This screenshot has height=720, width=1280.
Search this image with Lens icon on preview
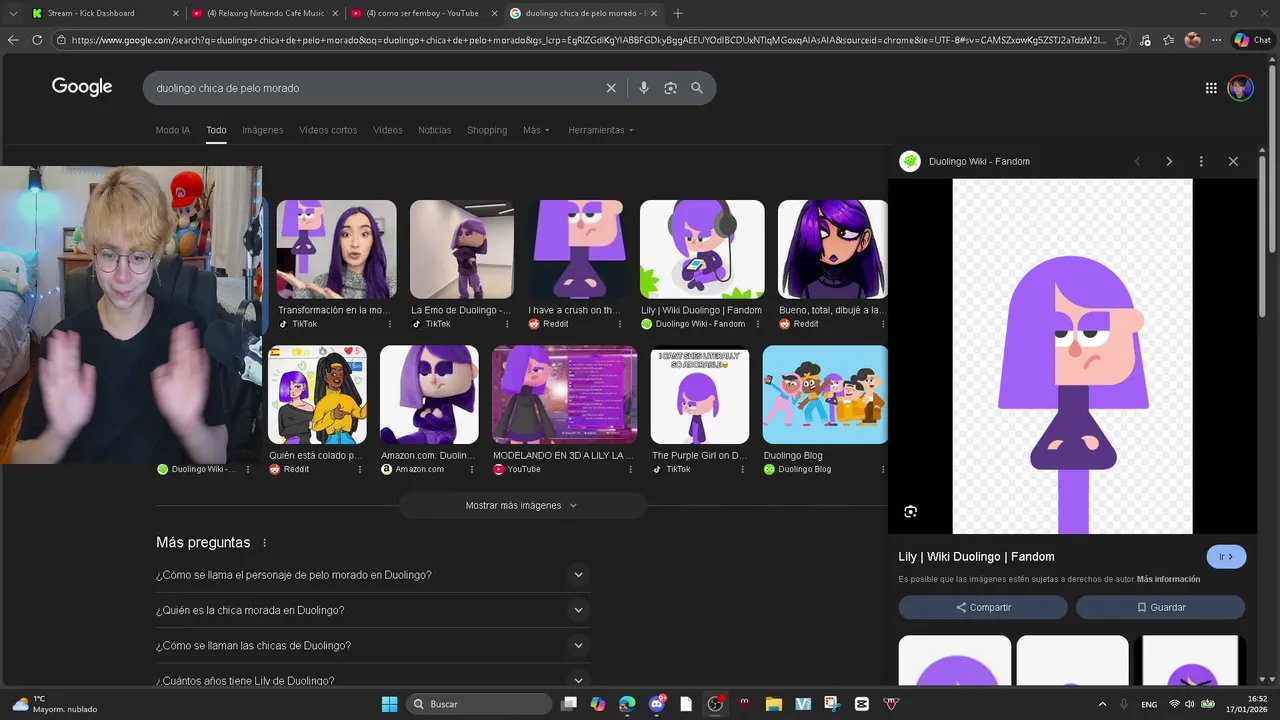point(910,511)
